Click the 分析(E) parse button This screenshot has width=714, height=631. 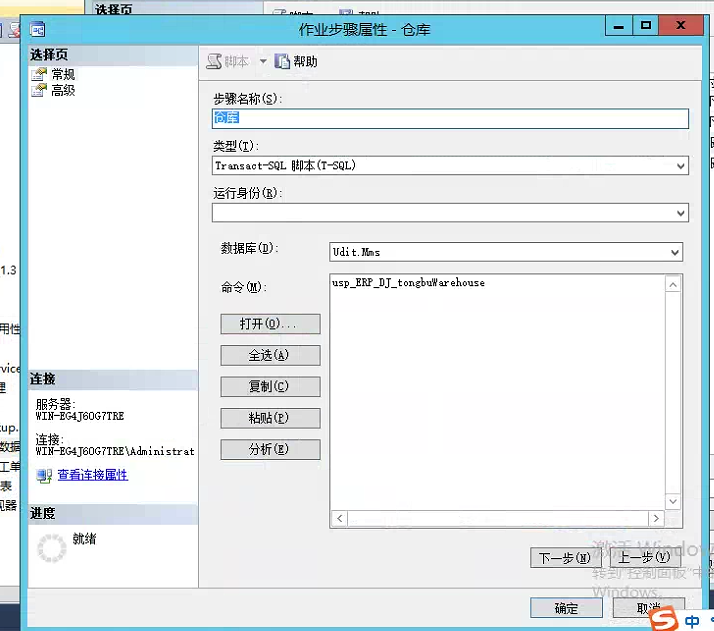point(270,450)
